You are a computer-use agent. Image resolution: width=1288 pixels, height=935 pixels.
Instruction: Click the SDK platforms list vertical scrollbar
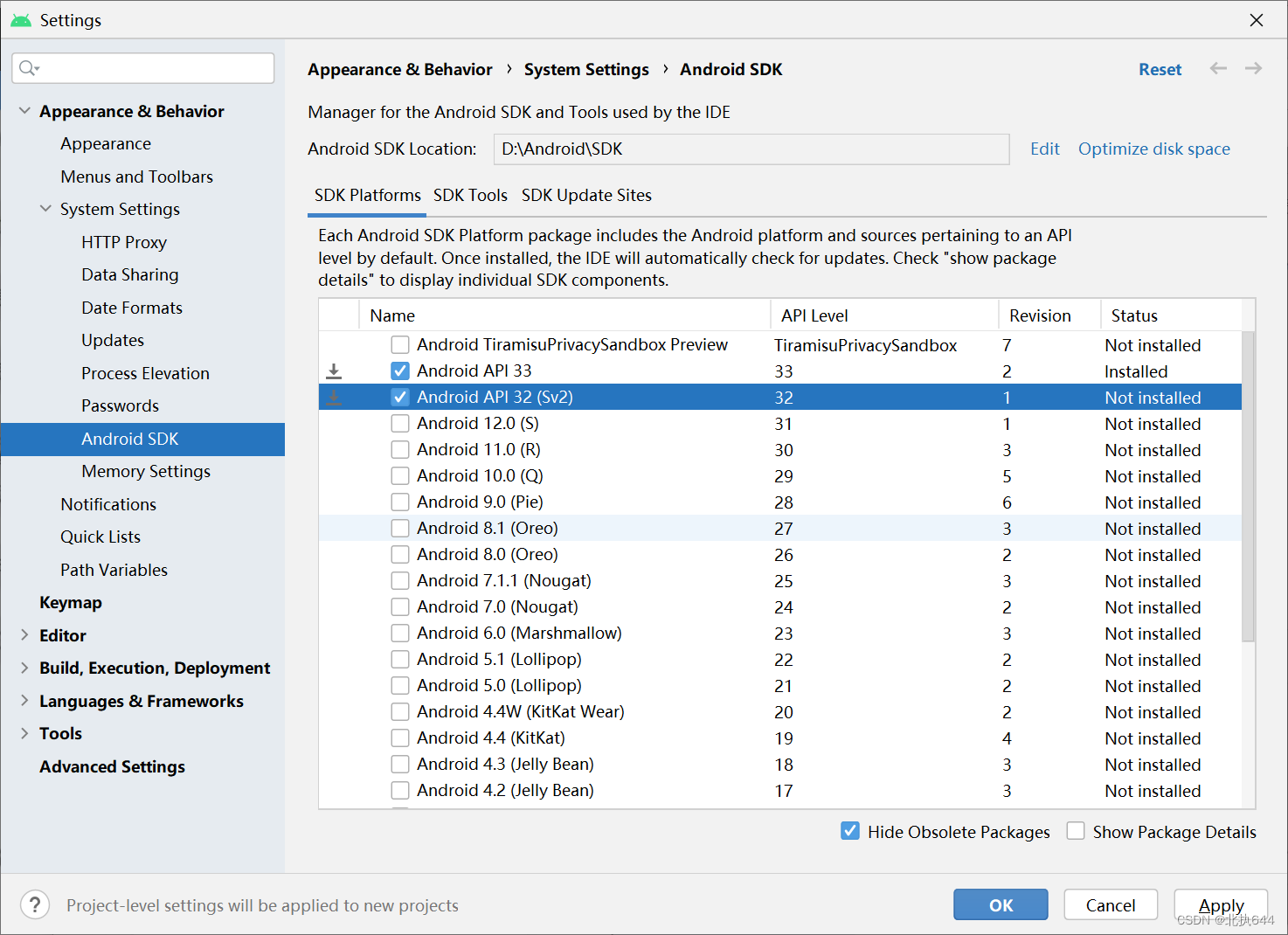pyautogui.click(x=1248, y=486)
